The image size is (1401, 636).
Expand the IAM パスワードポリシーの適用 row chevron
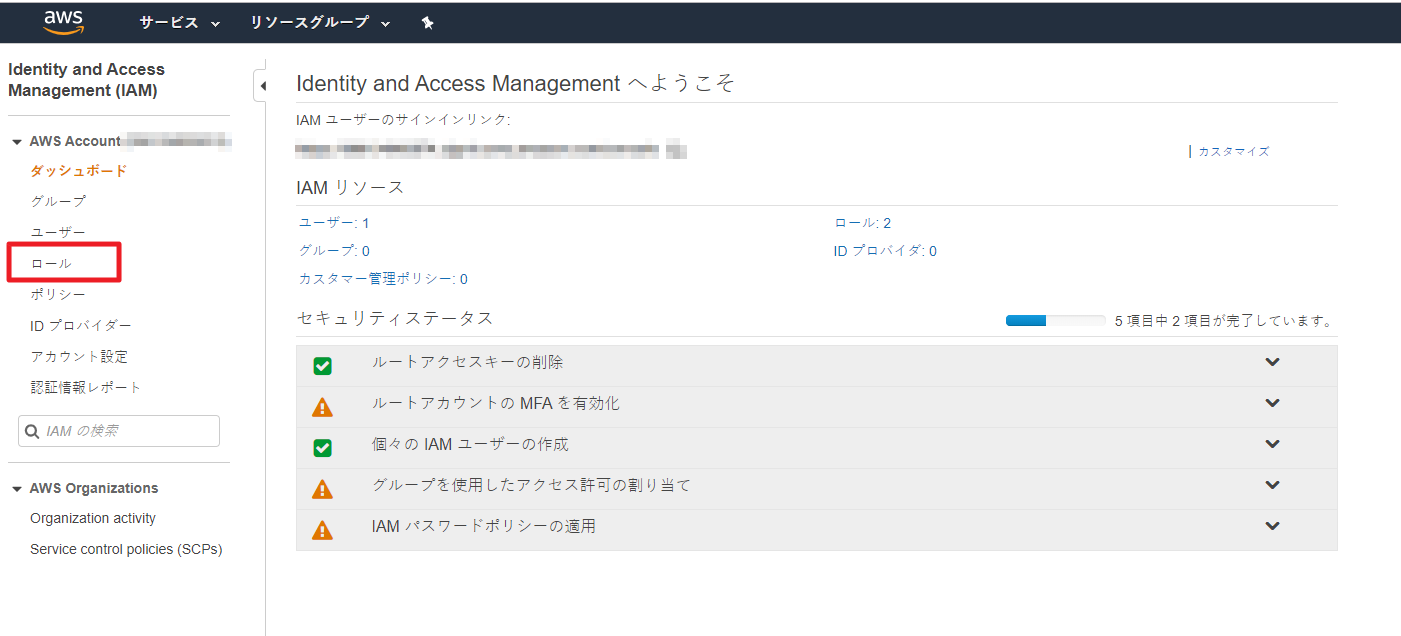pyautogui.click(x=1272, y=526)
